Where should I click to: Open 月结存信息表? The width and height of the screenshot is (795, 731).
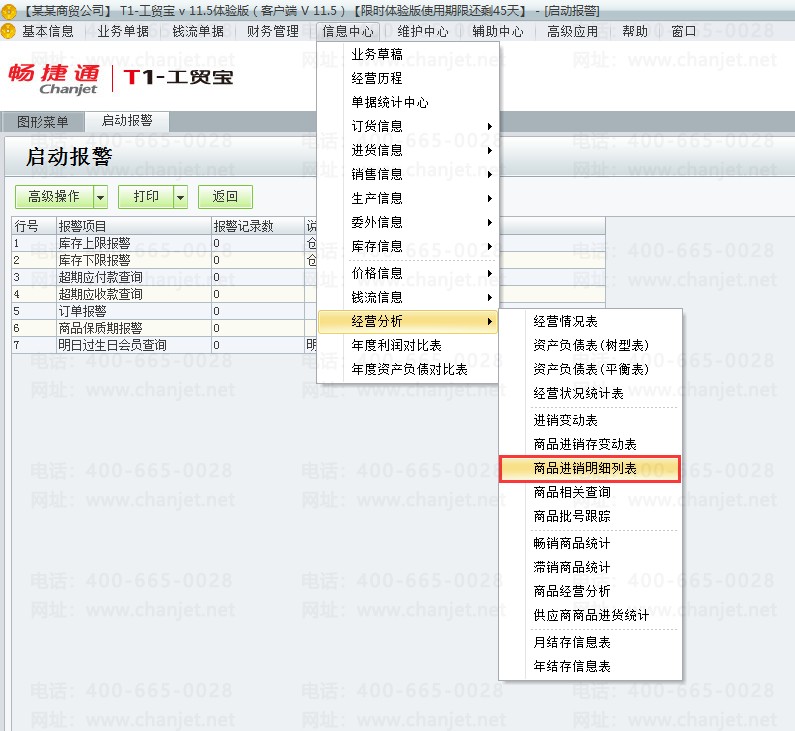tap(590, 642)
